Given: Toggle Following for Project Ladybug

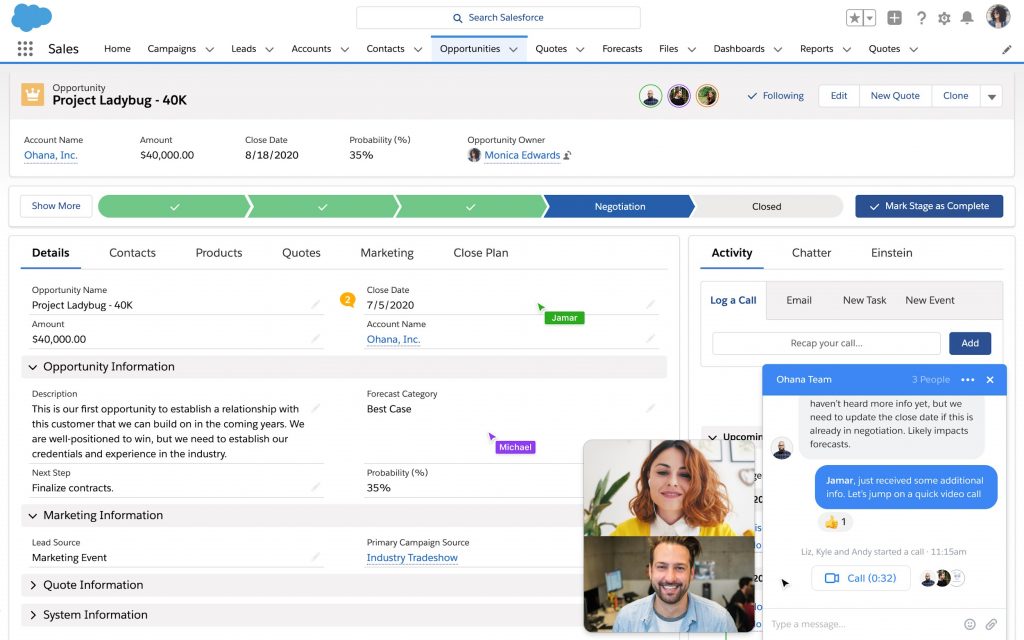Looking at the screenshot, I should point(776,95).
